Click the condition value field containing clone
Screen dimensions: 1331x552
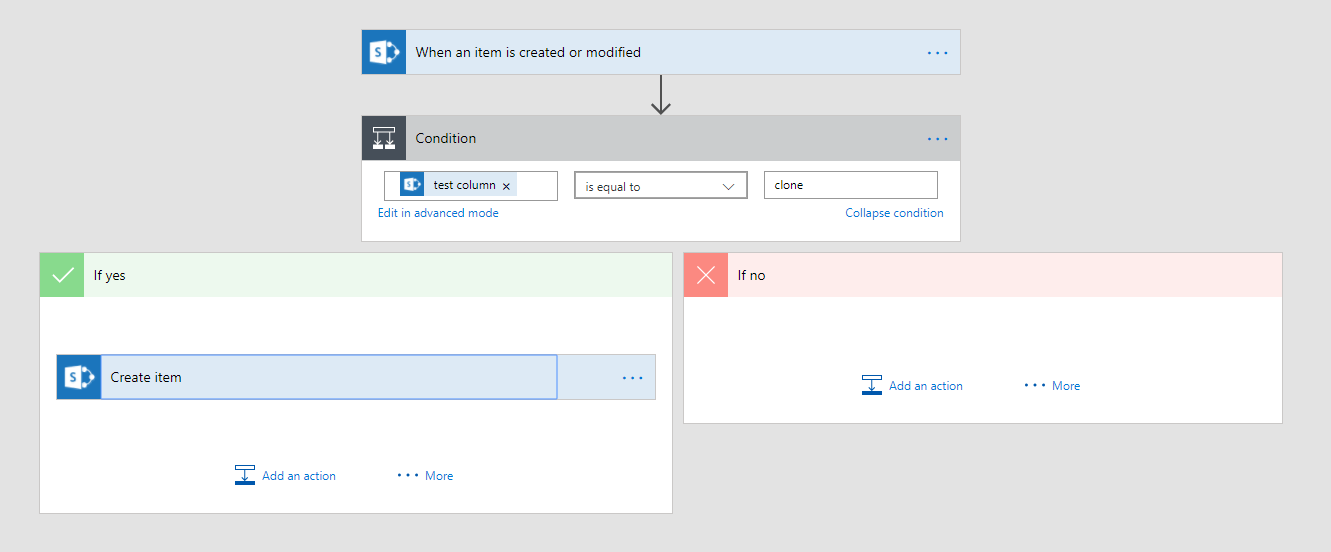click(x=851, y=185)
